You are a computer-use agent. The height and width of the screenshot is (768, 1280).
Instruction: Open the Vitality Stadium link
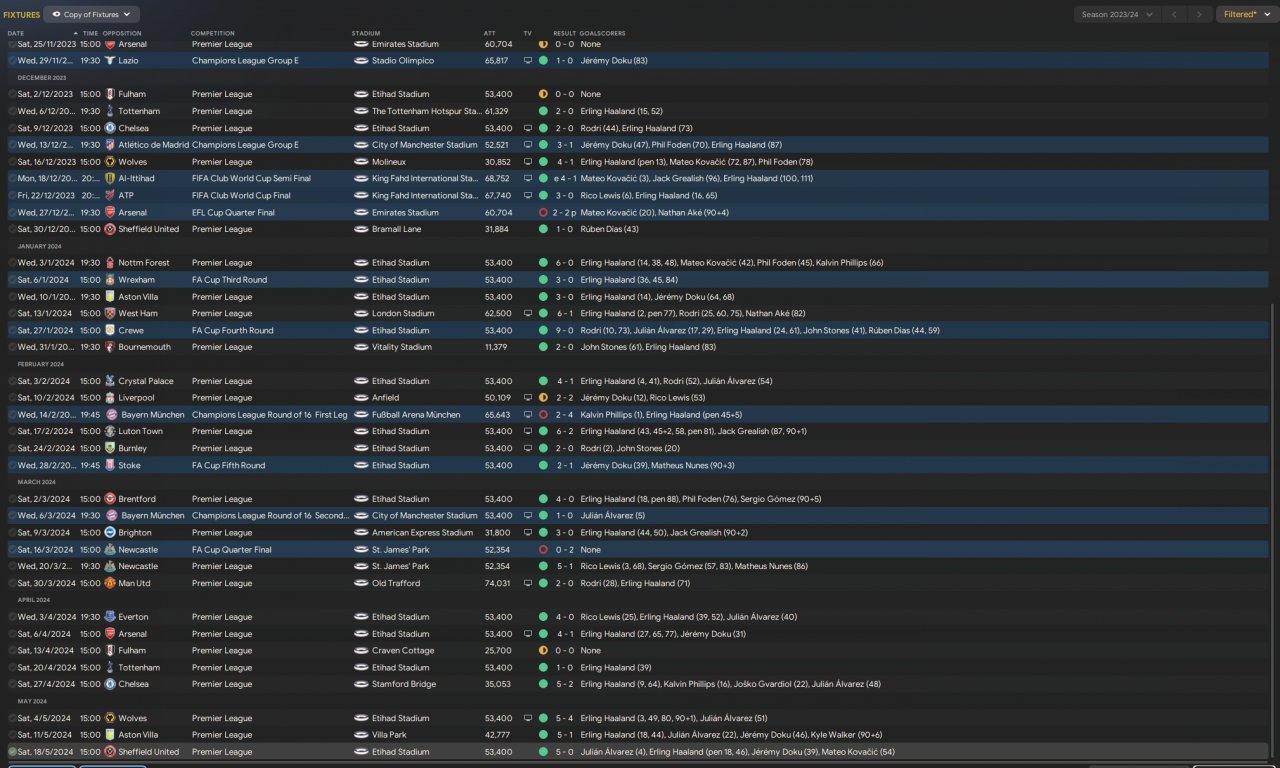pos(402,347)
